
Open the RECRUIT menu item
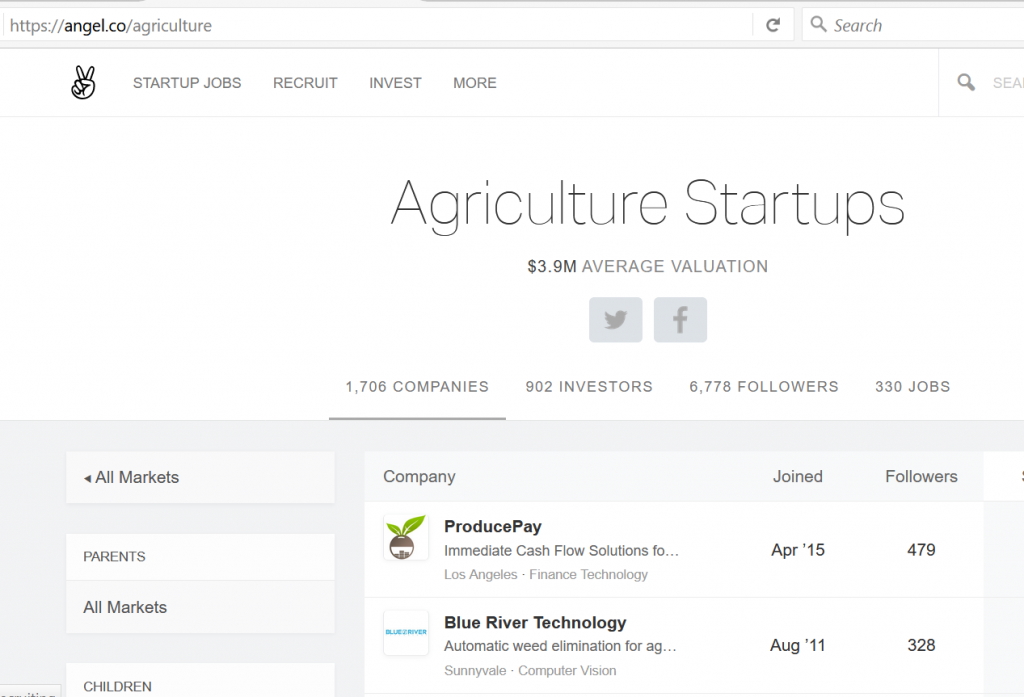point(305,83)
